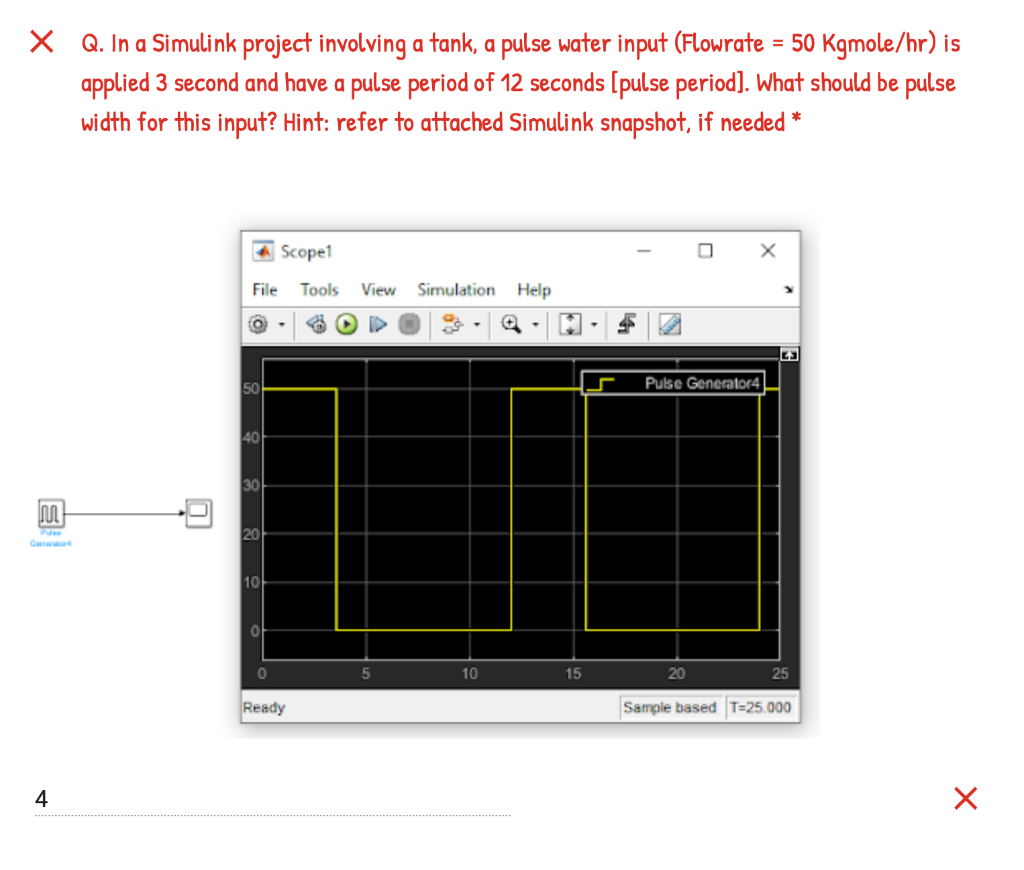1024x870 pixels.
Task: Open the Triggers icon in toolbar
Action: [627, 324]
